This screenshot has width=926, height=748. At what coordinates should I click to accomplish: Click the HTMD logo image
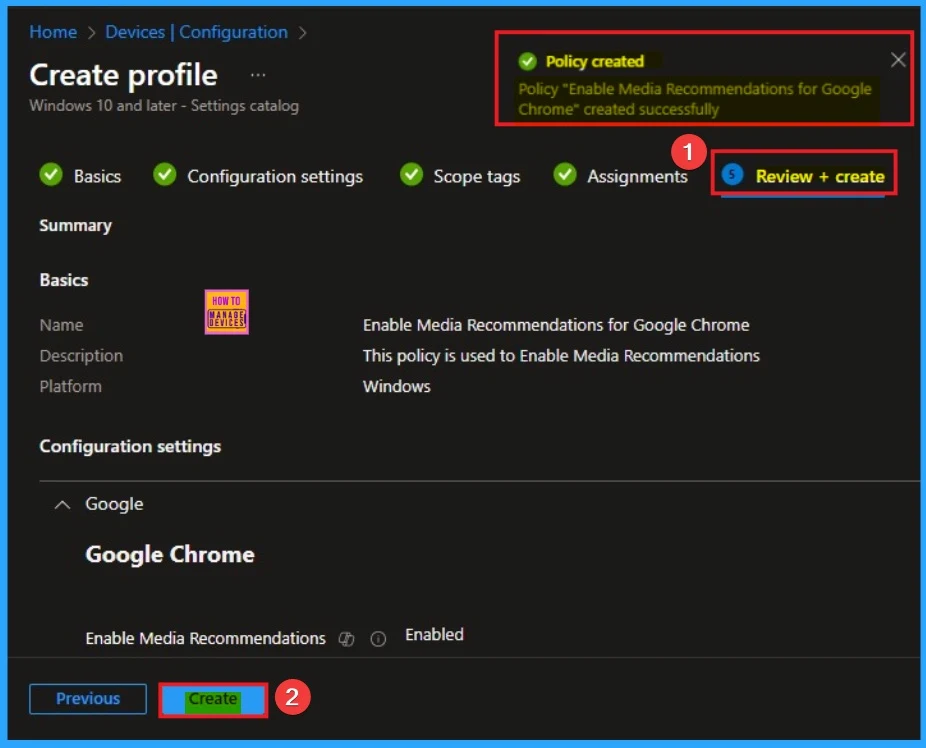coord(226,311)
